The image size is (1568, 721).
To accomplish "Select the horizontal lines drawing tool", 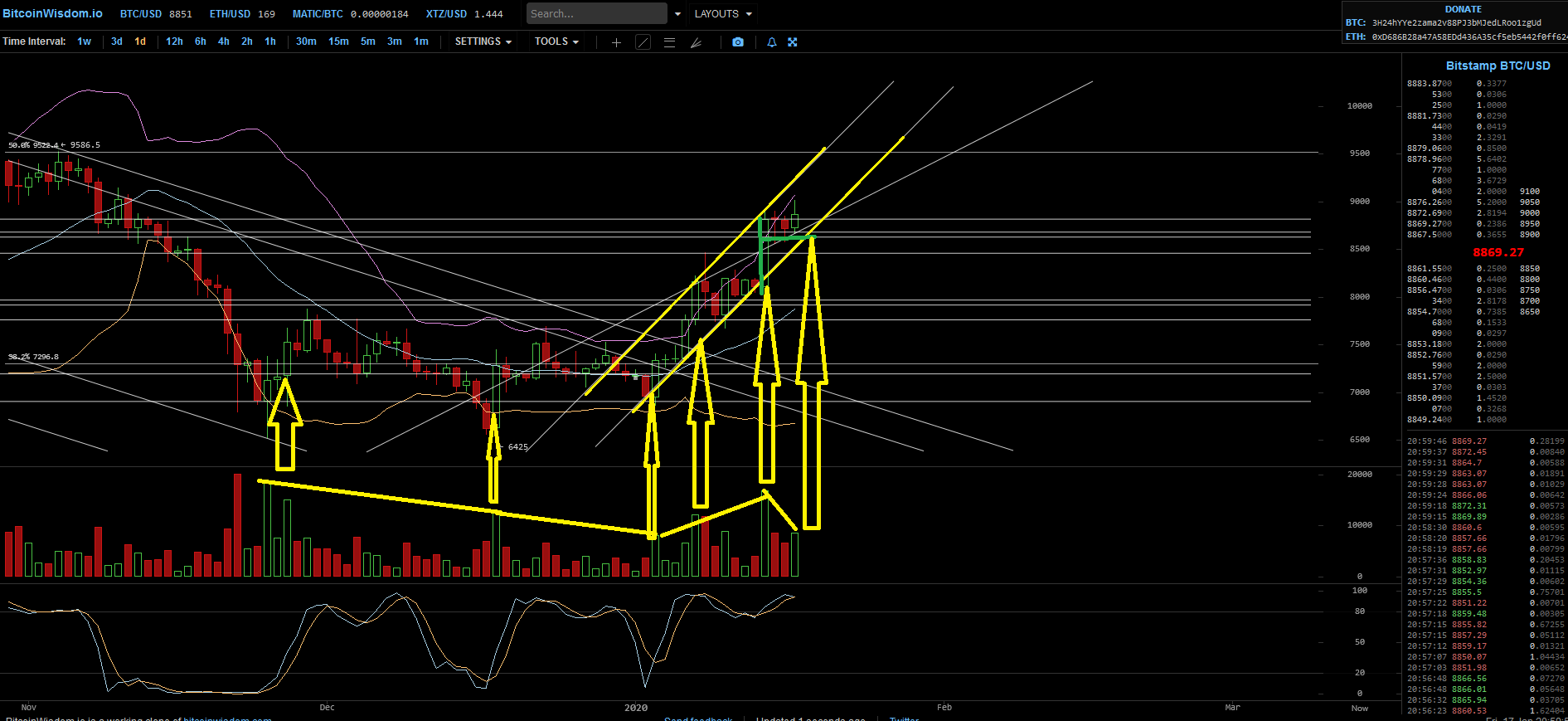I will tap(669, 42).
